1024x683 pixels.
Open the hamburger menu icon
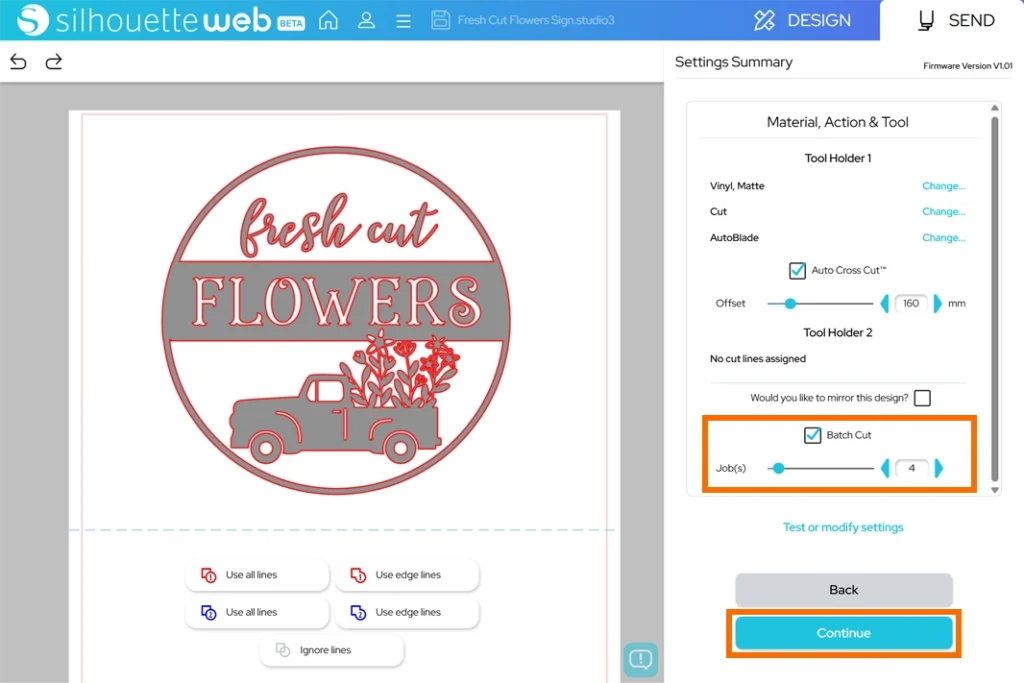[x=403, y=21]
